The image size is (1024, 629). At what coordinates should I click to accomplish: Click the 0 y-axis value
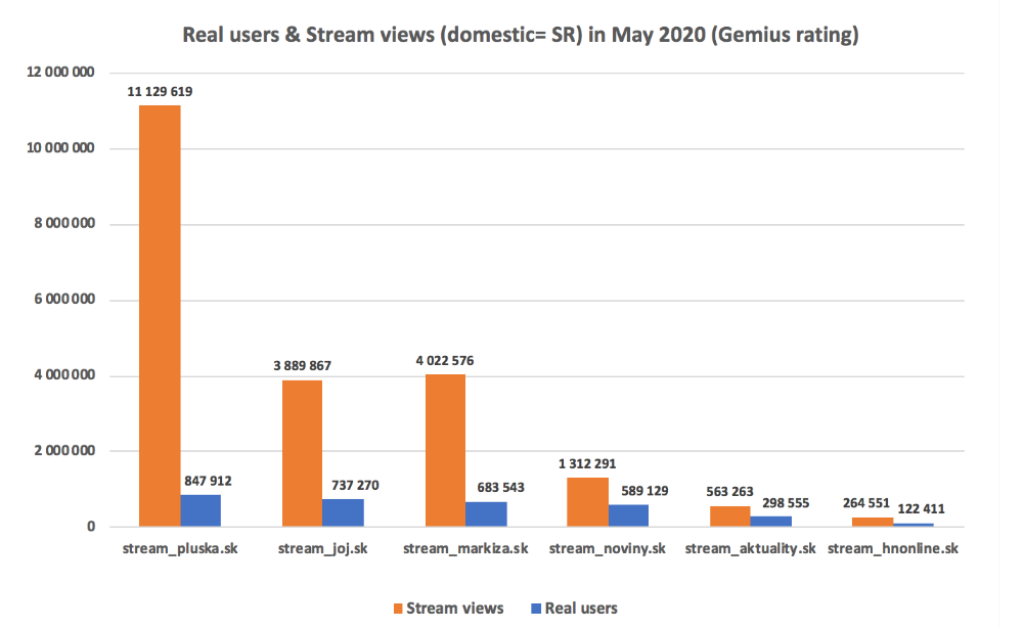[91, 527]
